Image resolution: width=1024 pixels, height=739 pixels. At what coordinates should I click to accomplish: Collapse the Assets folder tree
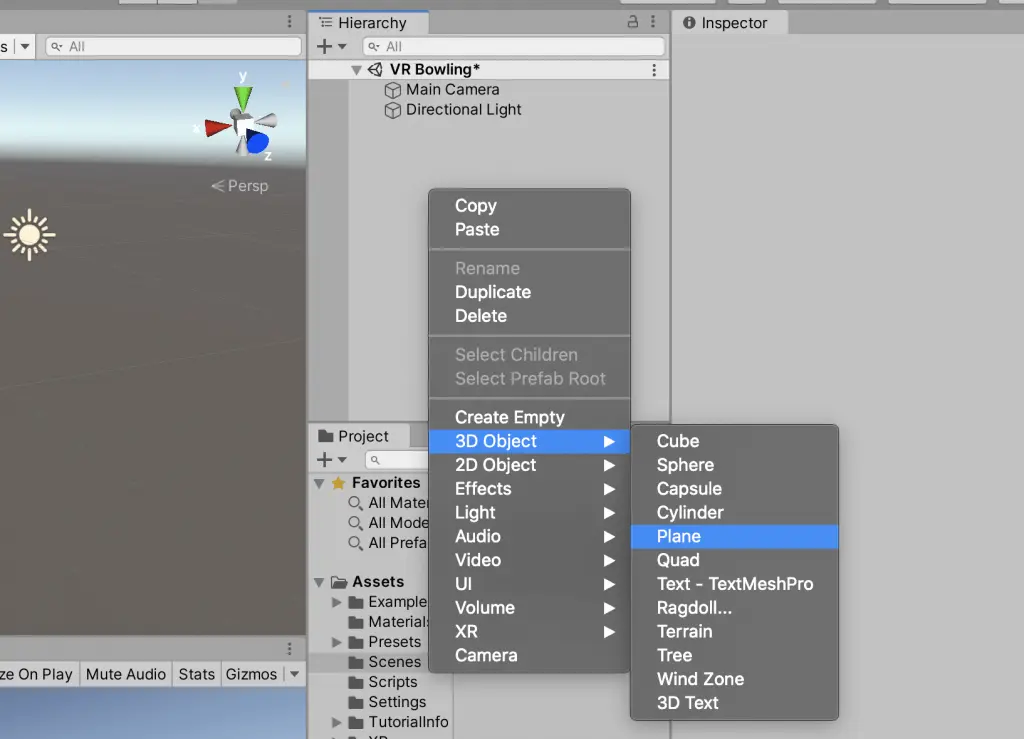[x=319, y=582]
